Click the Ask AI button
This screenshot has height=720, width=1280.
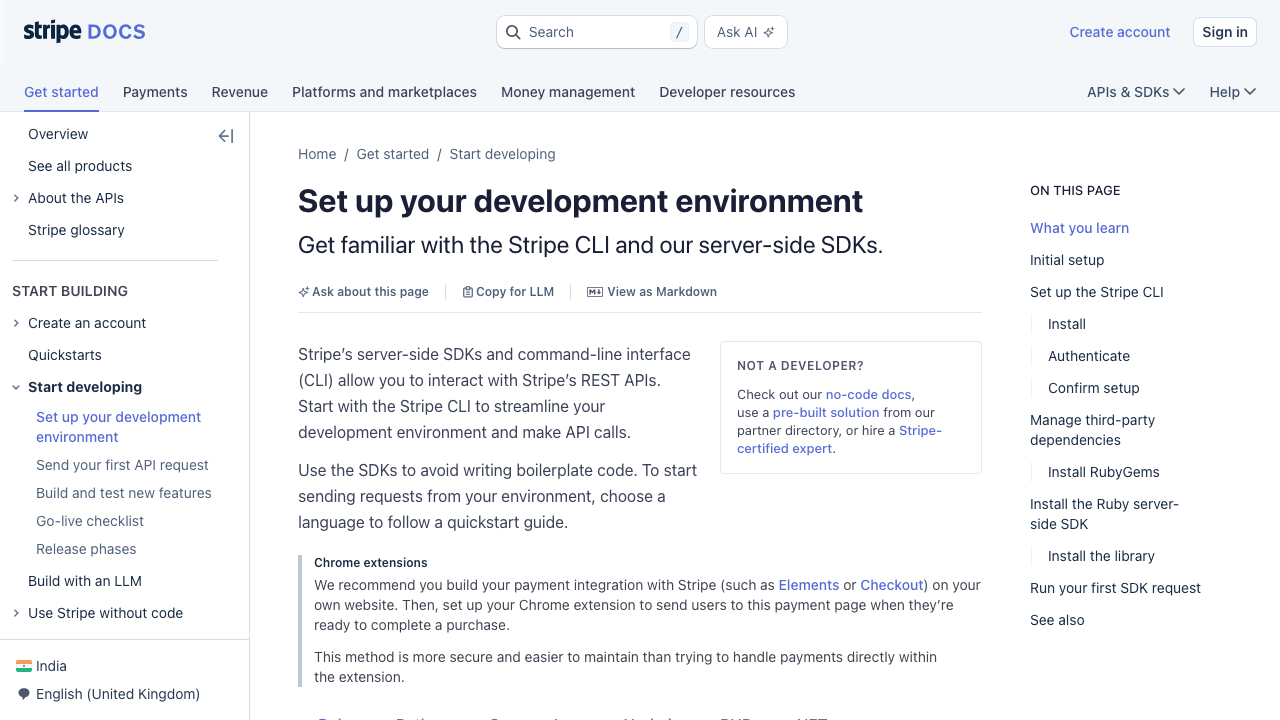[x=746, y=32]
